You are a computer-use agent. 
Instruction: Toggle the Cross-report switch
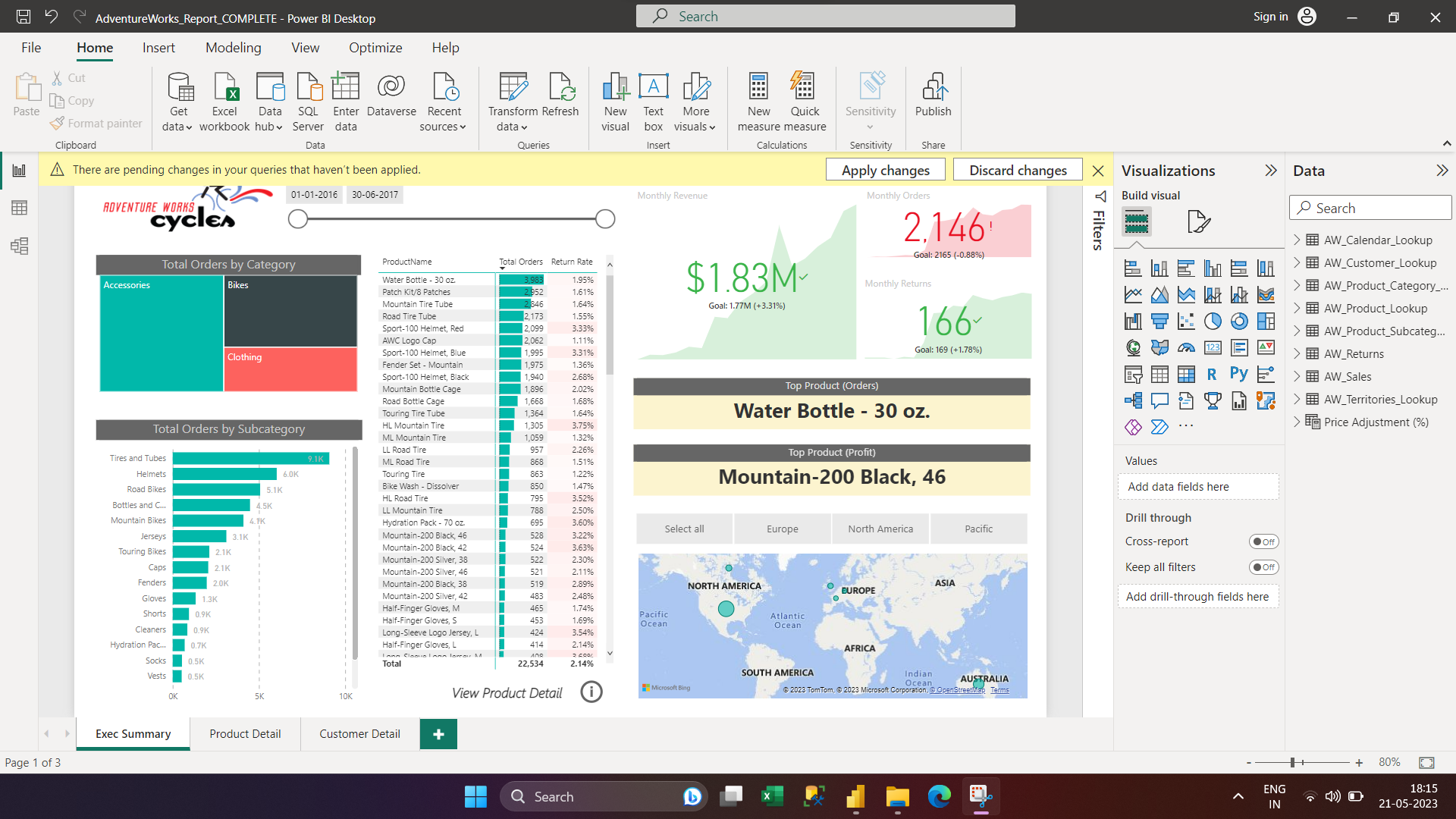[x=1263, y=541]
